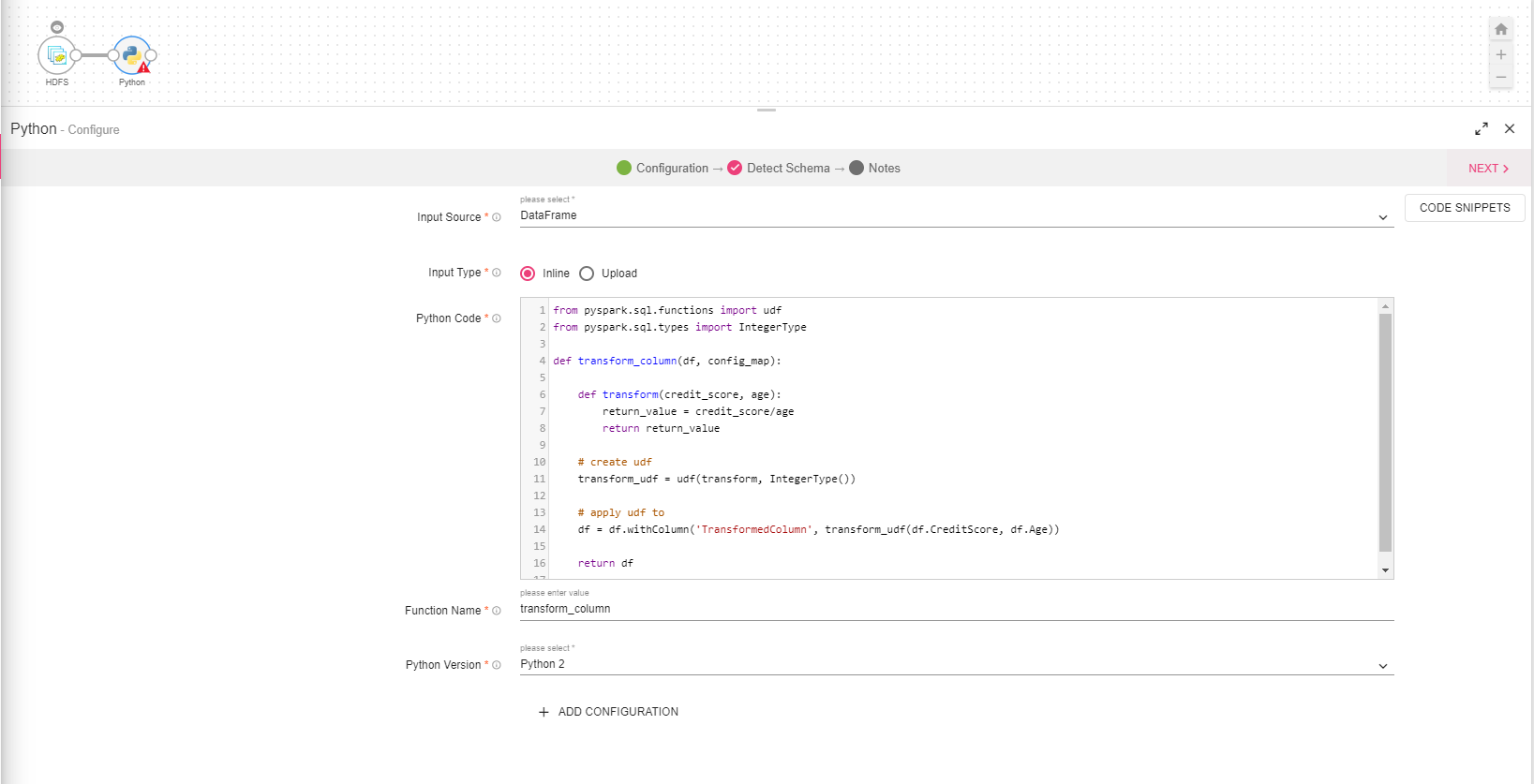1534x784 pixels.
Task: Select the HDFS node icon on canvas
Action: pyautogui.click(x=56, y=55)
